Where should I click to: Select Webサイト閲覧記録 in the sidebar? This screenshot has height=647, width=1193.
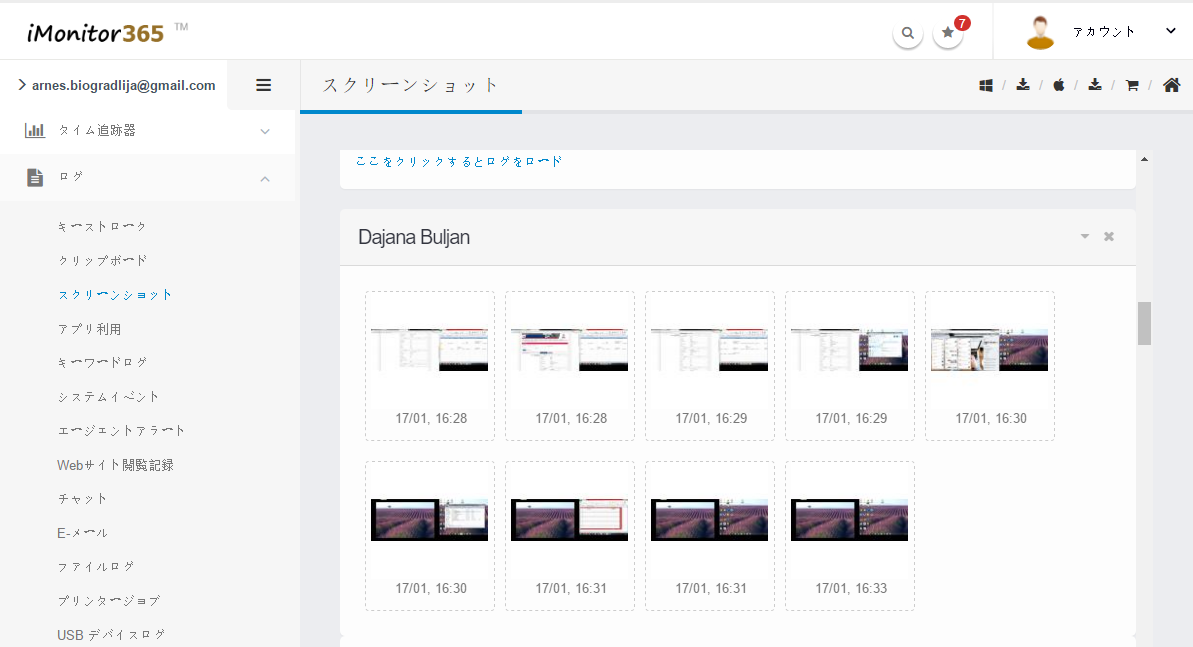(x=115, y=465)
